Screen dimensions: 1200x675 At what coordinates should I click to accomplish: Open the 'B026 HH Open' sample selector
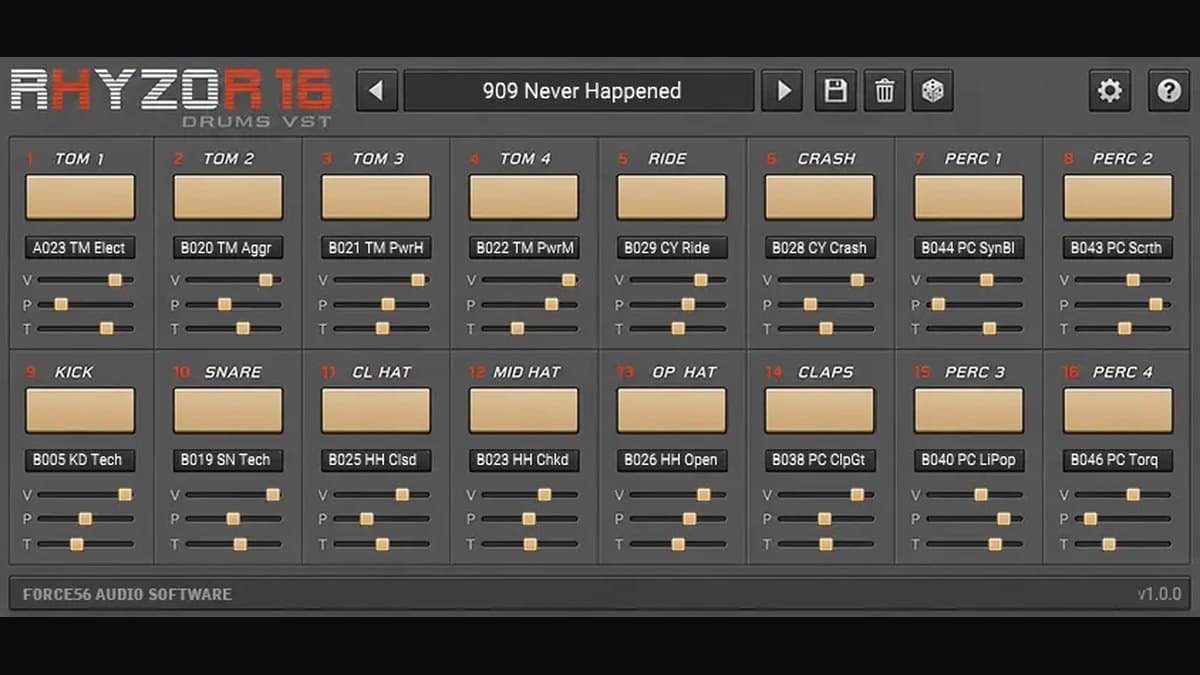tap(672, 460)
